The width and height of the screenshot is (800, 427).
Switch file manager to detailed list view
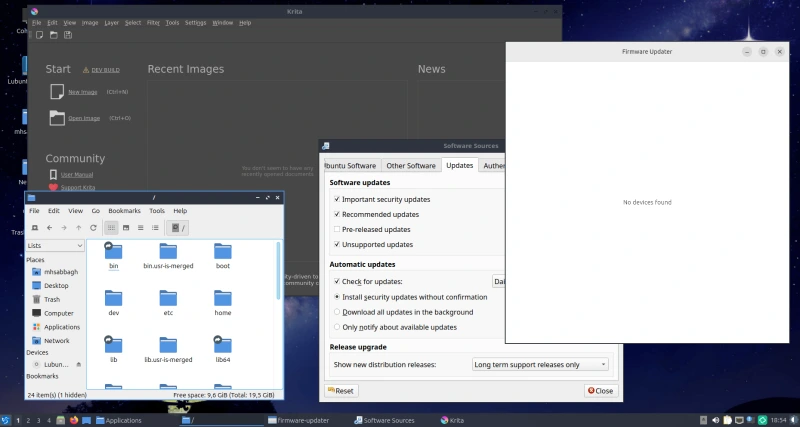pos(155,228)
